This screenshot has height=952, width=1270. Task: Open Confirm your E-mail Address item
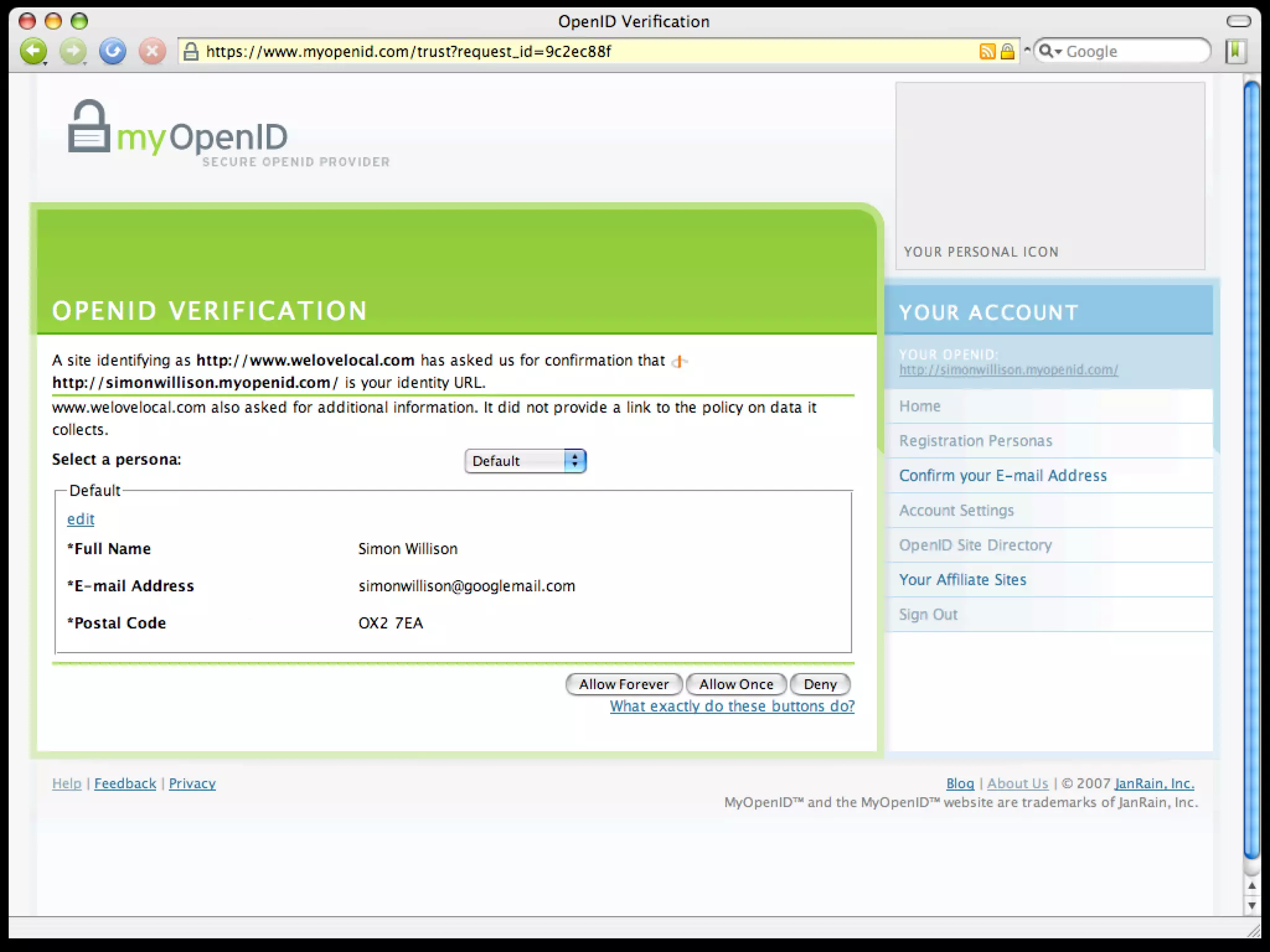[1003, 475]
